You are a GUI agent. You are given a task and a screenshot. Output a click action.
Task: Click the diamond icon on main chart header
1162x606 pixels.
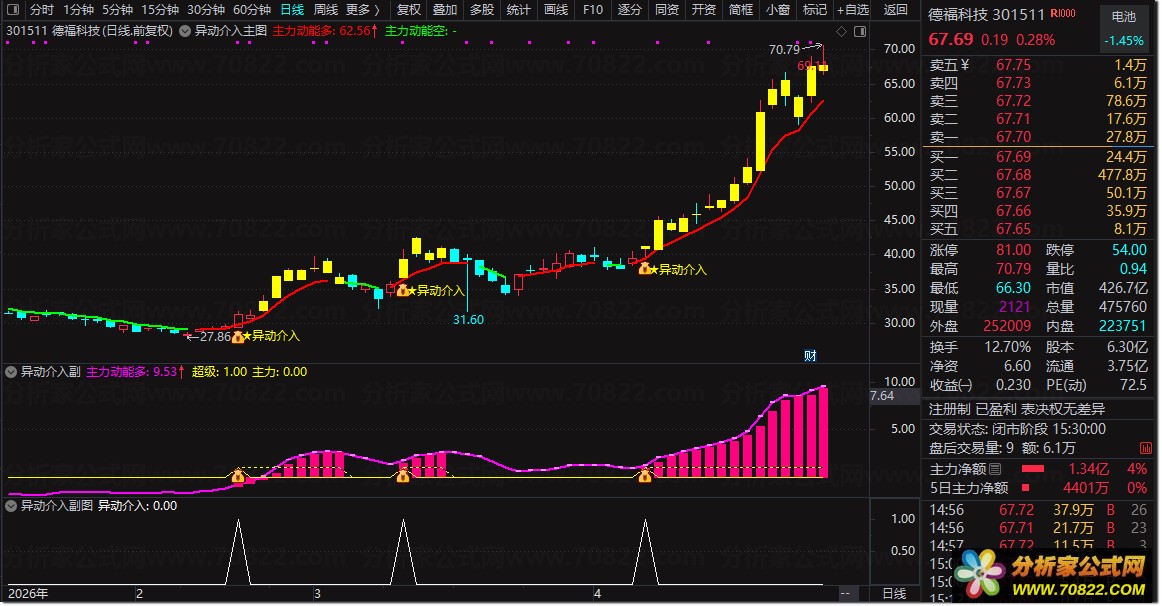point(841,31)
